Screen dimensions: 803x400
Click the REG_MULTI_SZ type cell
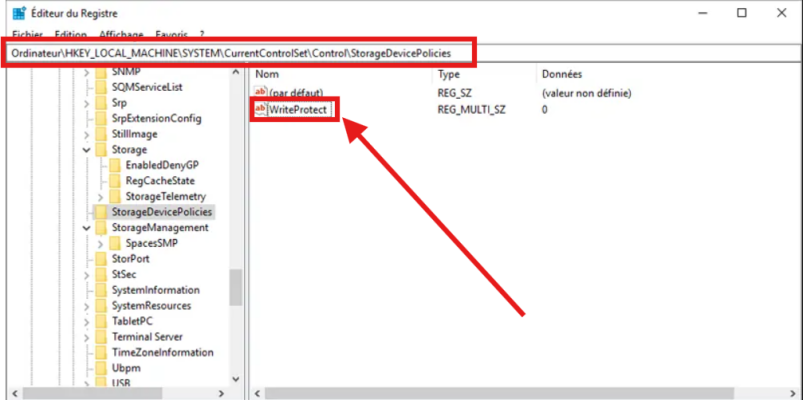(471, 110)
